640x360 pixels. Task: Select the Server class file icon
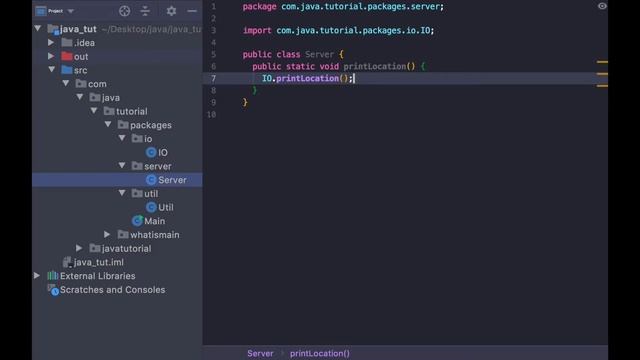point(151,180)
